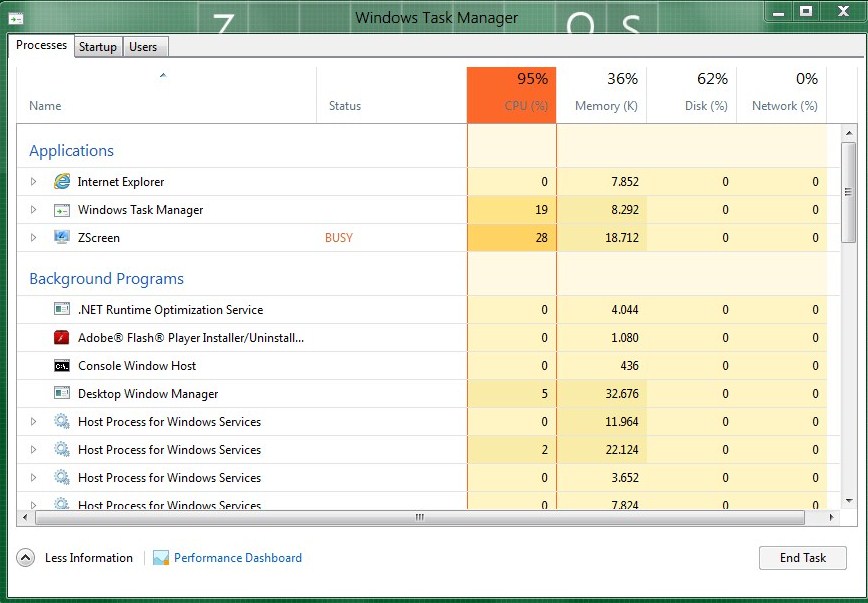
Task: Sort by the Name column header
Action: pyautogui.click(x=166, y=95)
